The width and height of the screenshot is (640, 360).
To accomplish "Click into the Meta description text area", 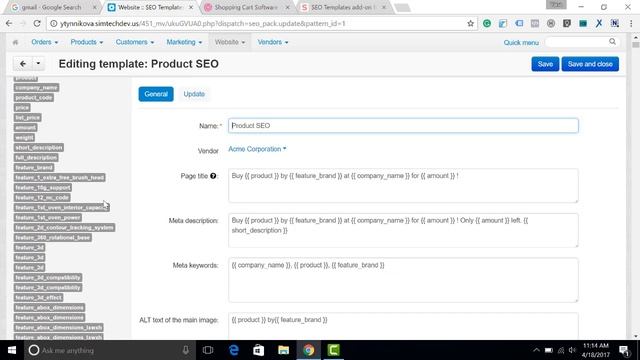I will tap(403, 230).
